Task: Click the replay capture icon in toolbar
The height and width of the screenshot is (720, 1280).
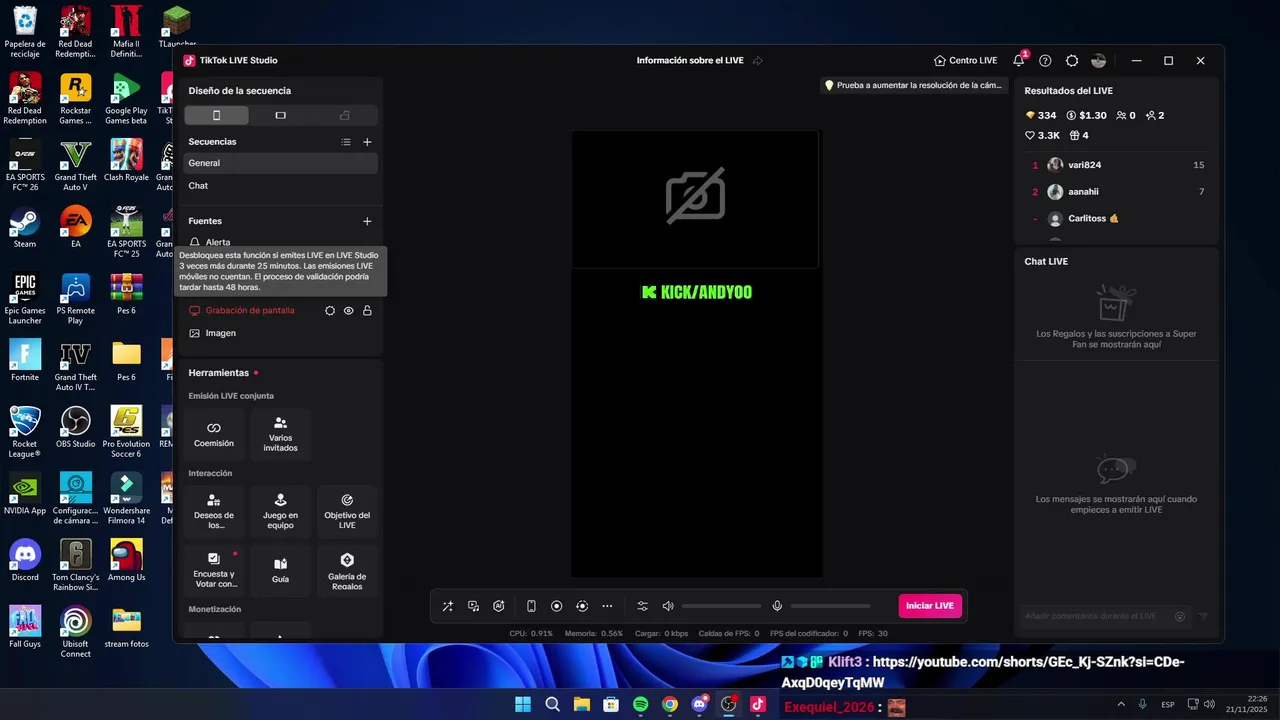Action: [582, 606]
